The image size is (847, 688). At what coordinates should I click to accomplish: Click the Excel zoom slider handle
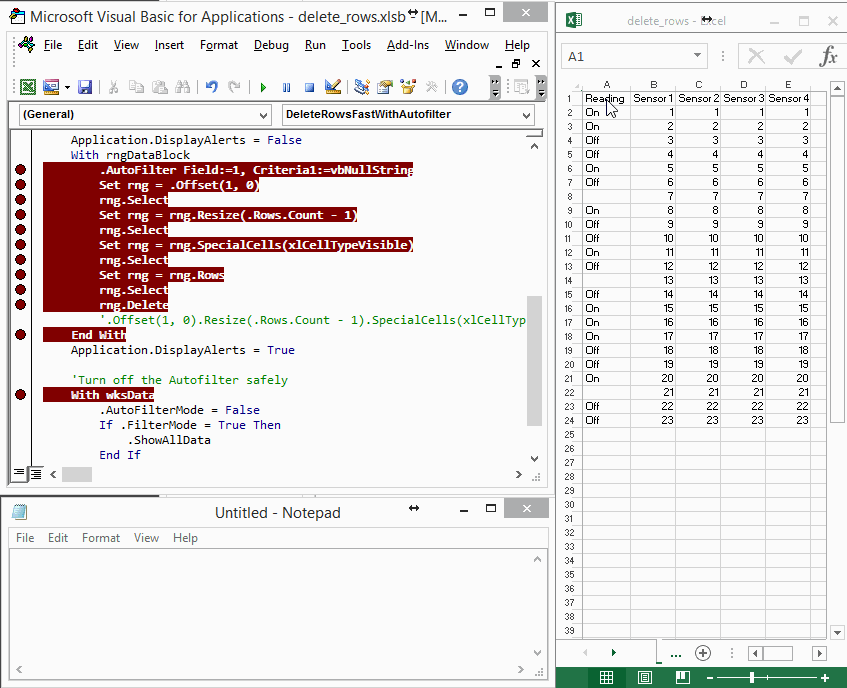click(751, 678)
